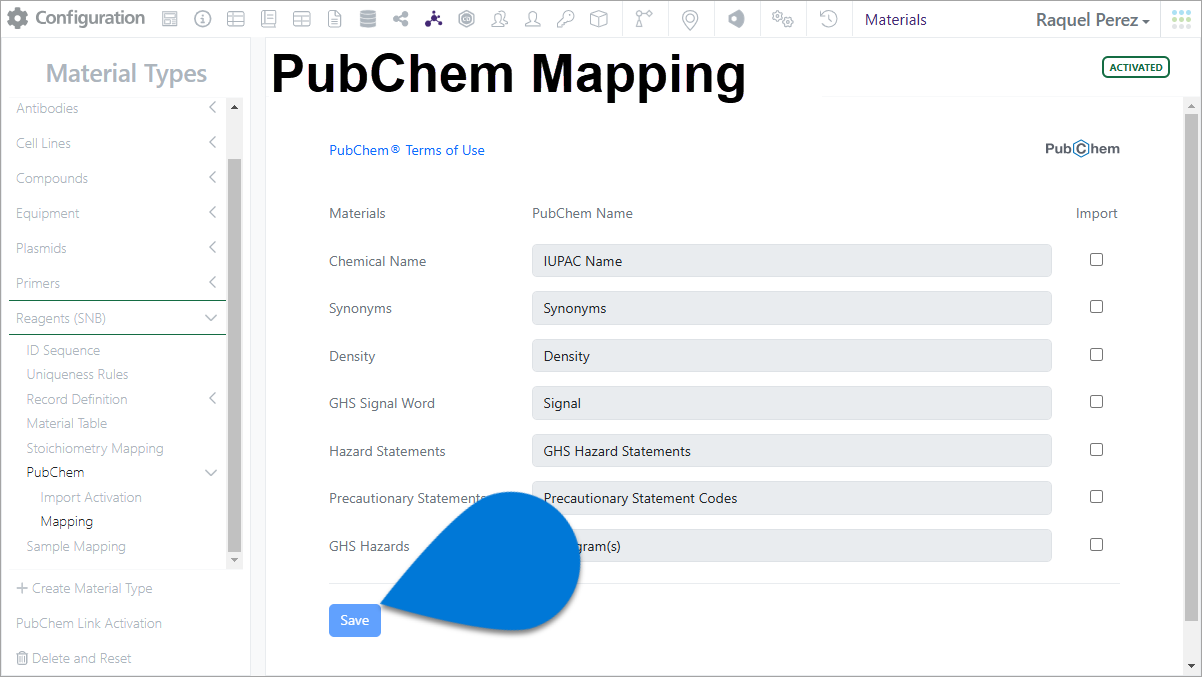Expand the Compounds chevron
Viewport: 1202px width, 677px height.
tap(212, 178)
